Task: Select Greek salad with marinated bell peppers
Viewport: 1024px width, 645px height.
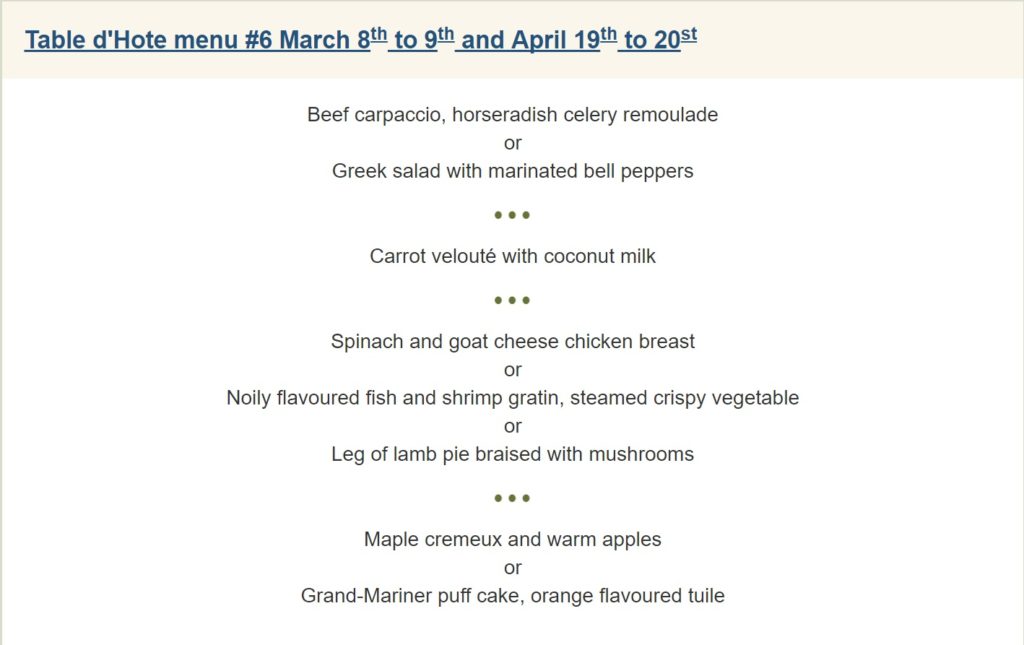Action: tap(512, 171)
